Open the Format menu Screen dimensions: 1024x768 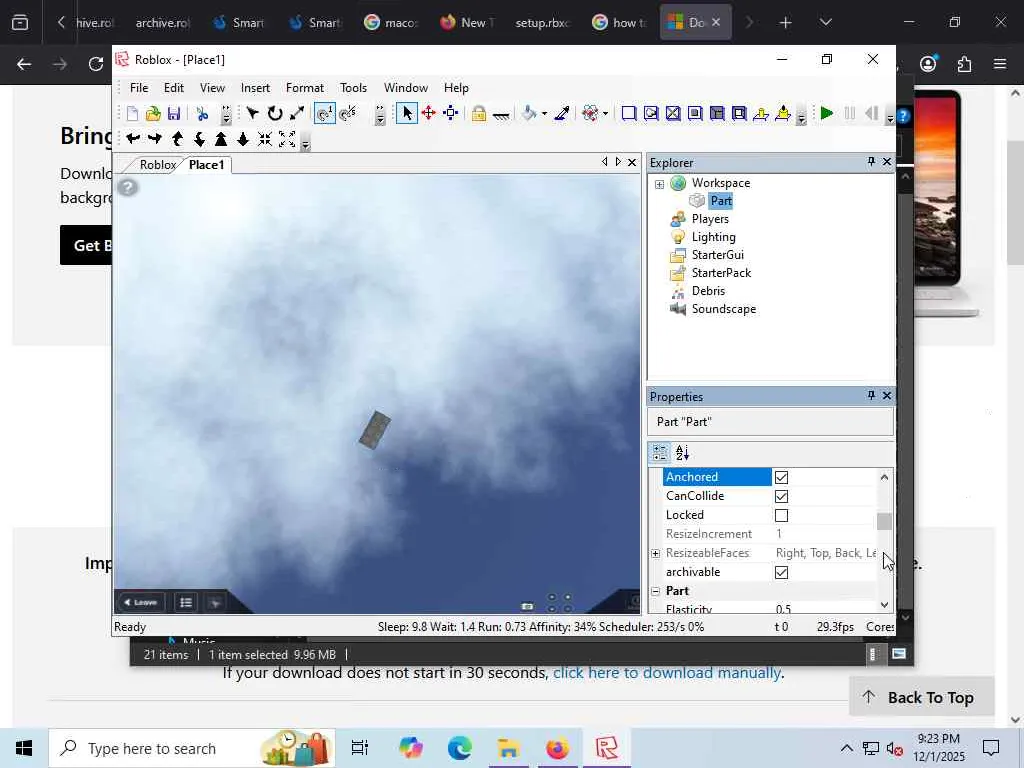[x=305, y=88]
